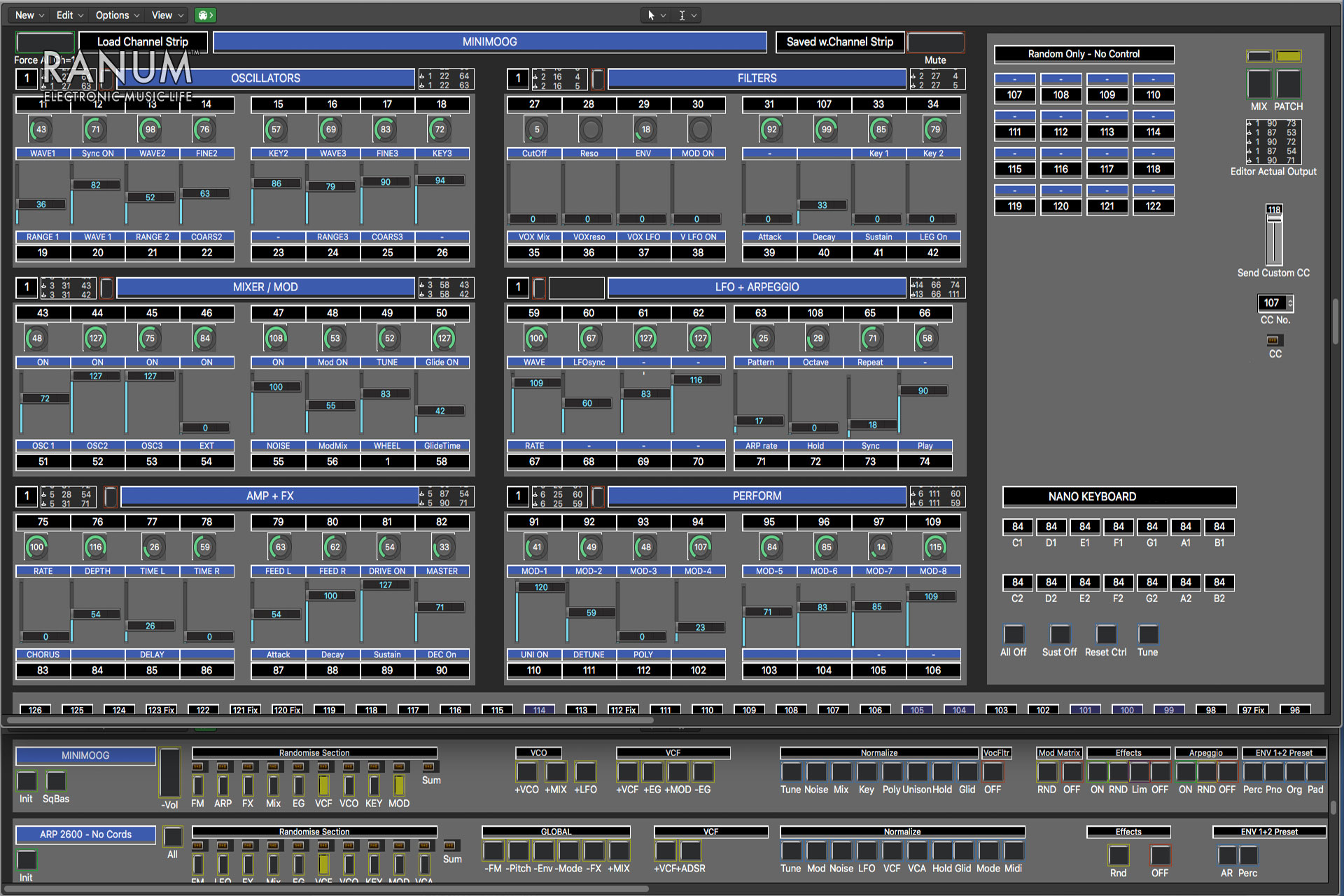
Task: Click the -Mode pad in the GLOBAL group
Action: (x=569, y=851)
